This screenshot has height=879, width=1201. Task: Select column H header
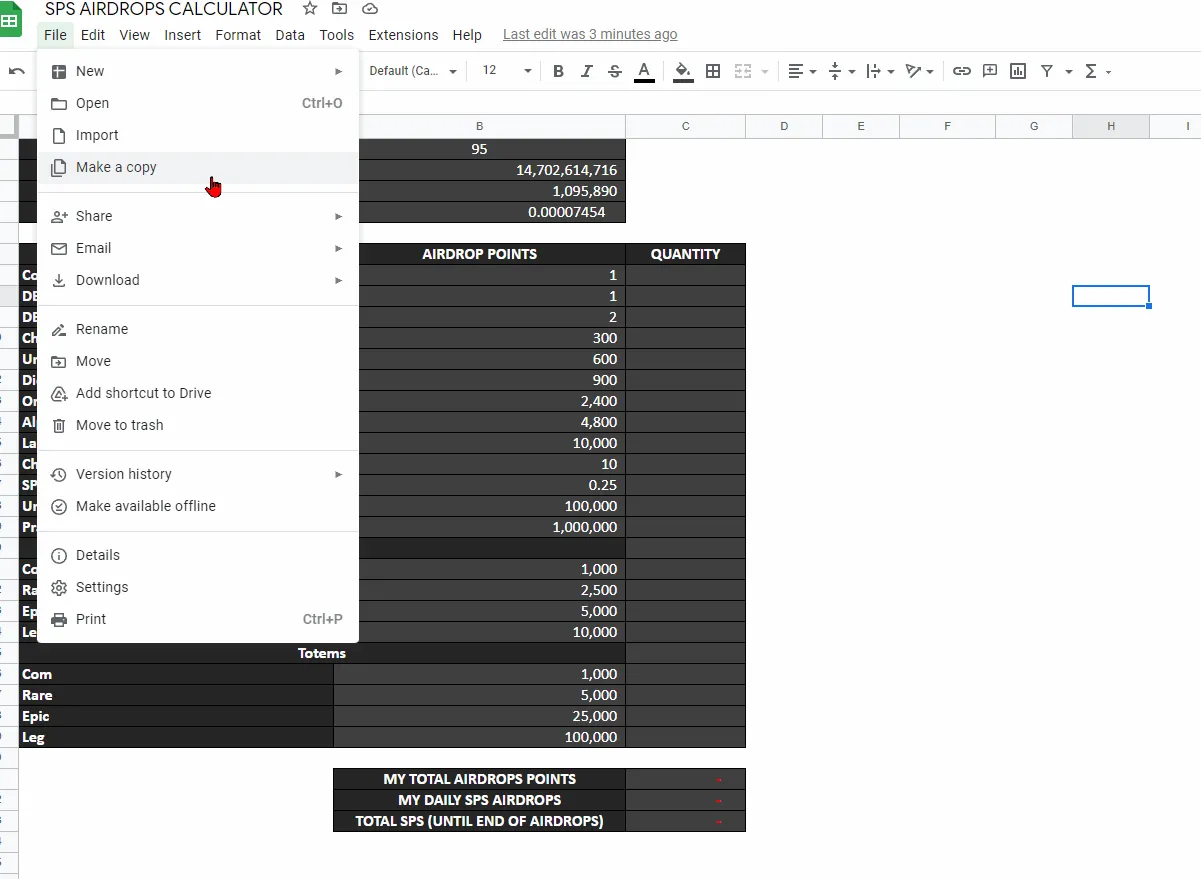tap(1111, 126)
